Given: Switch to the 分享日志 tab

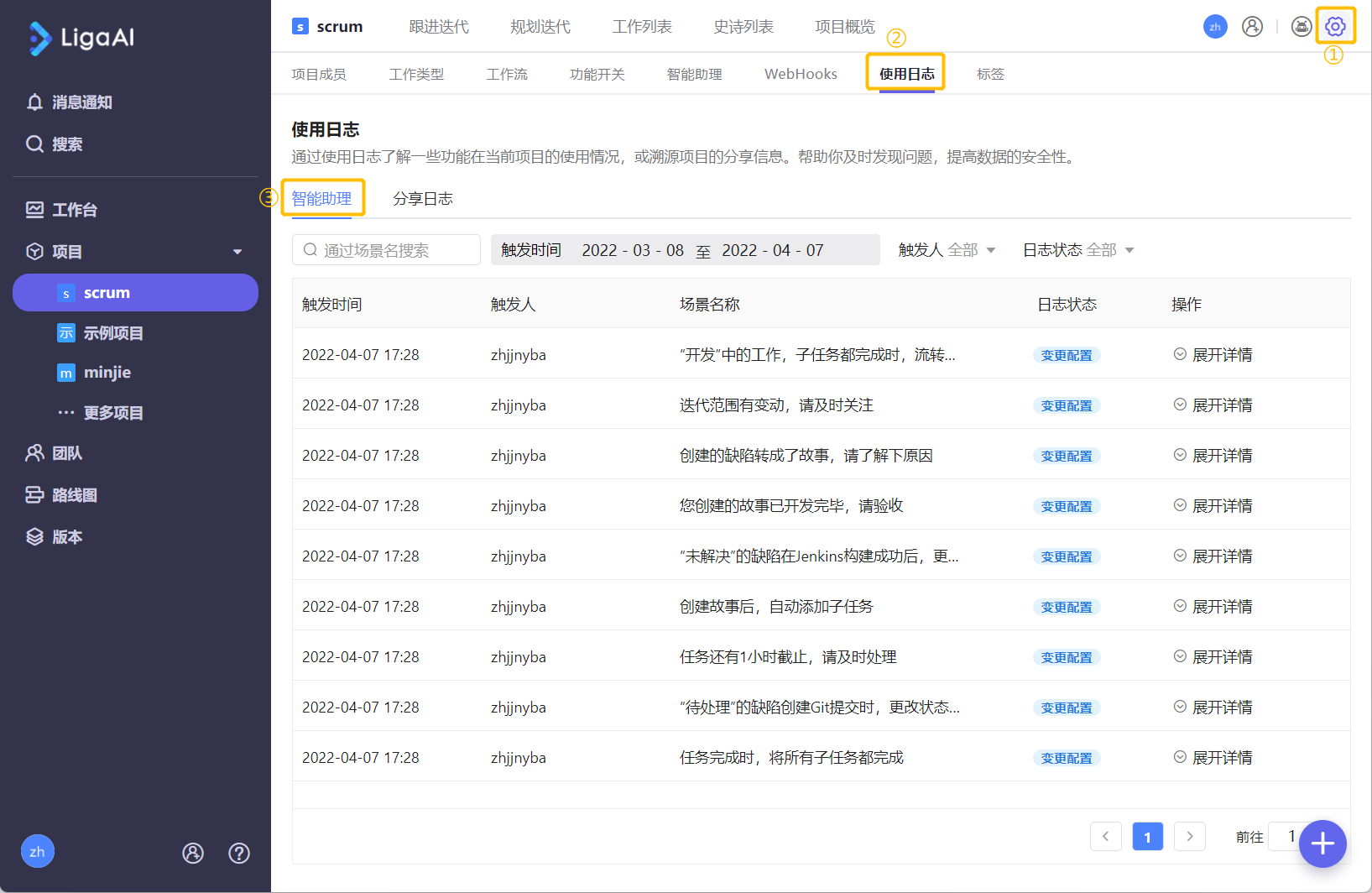Looking at the screenshot, I should click(423, 199).
